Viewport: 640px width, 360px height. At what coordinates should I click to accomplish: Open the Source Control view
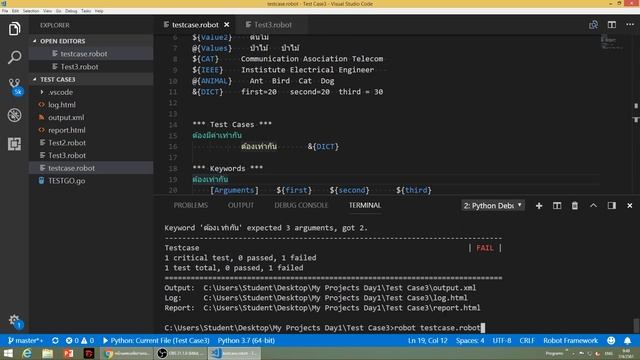[15, 87]
